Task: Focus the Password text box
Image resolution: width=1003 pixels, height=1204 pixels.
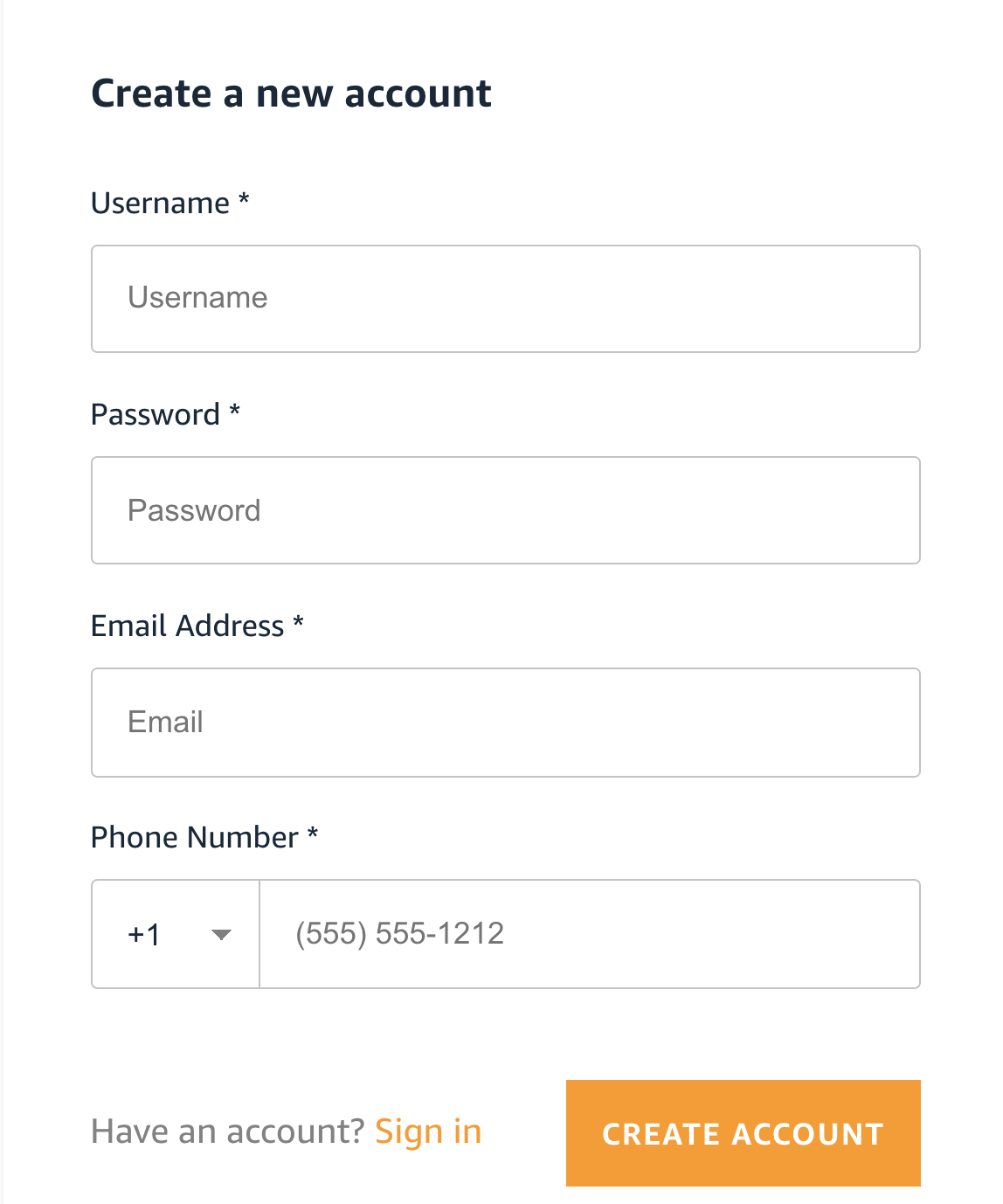Action: click(x=505, y=510)
